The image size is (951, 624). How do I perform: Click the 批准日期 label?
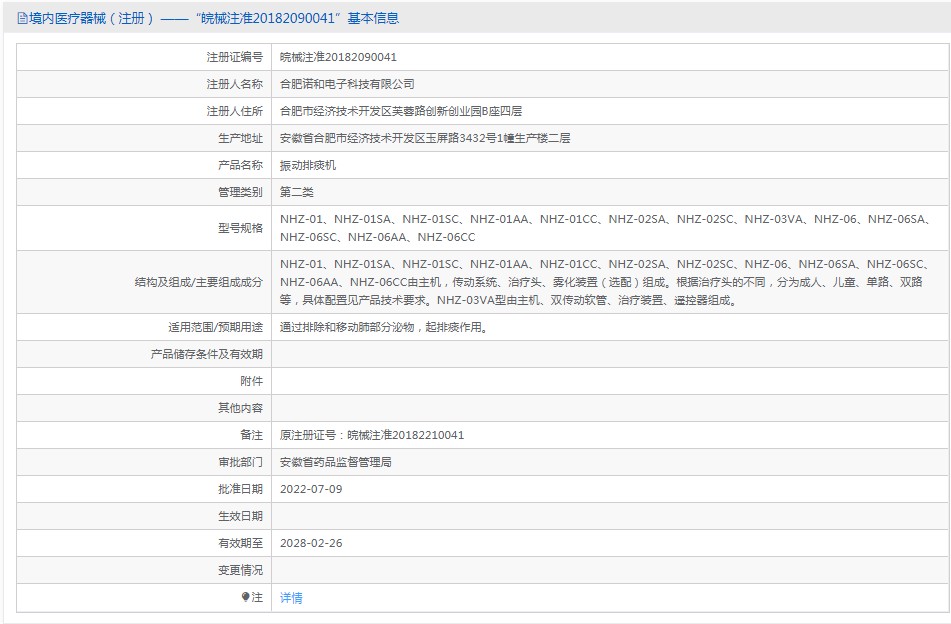[x=241, y=489]
